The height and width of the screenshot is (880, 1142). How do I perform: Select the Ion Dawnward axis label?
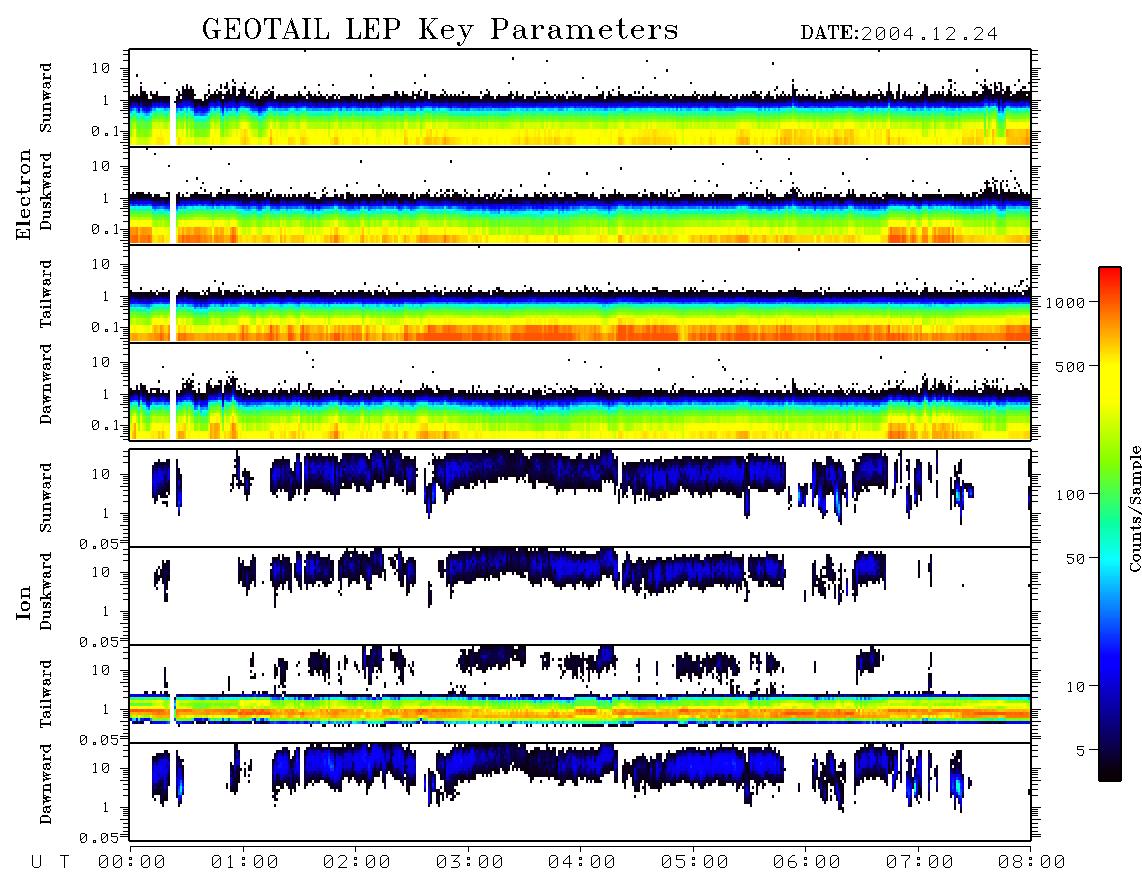point(46,784)
